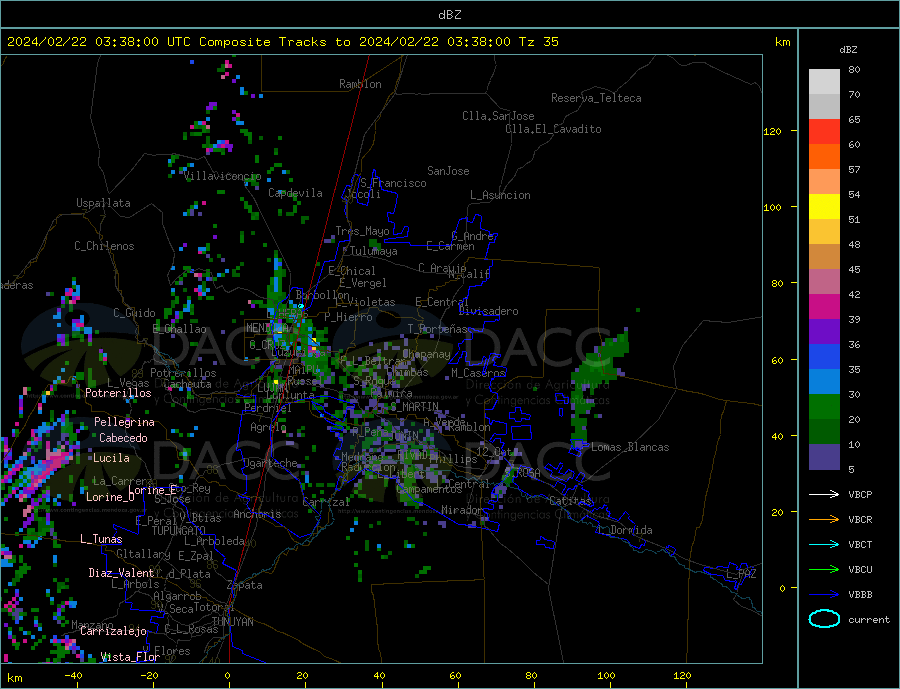Click the 'Lomas_Blancas' map label
900x689 pixels.
[x=630, y=447]
